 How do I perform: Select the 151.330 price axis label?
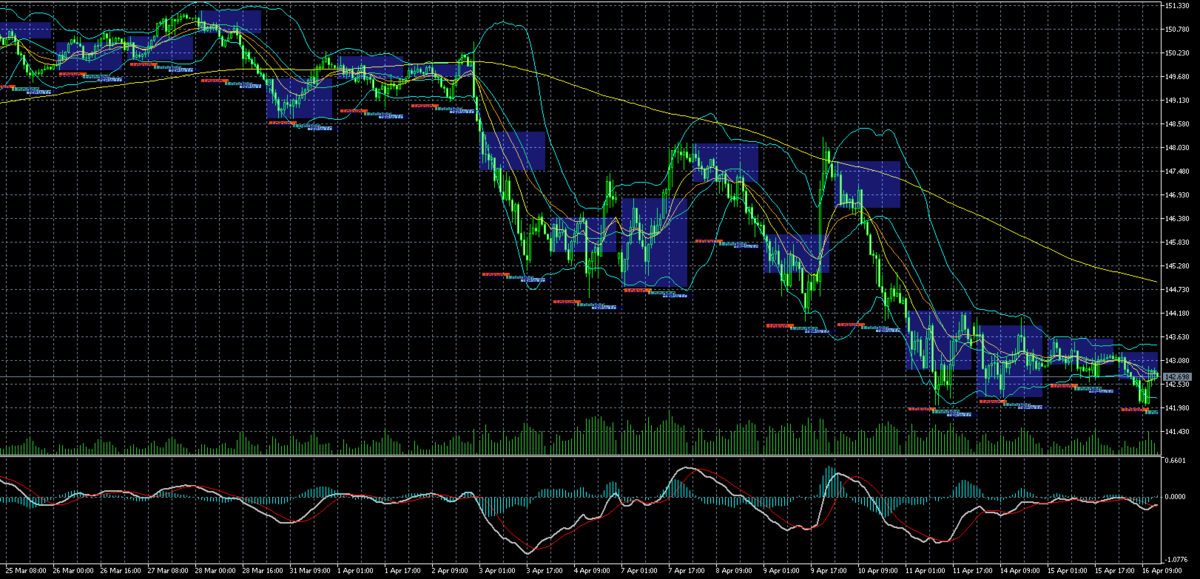1178,6
